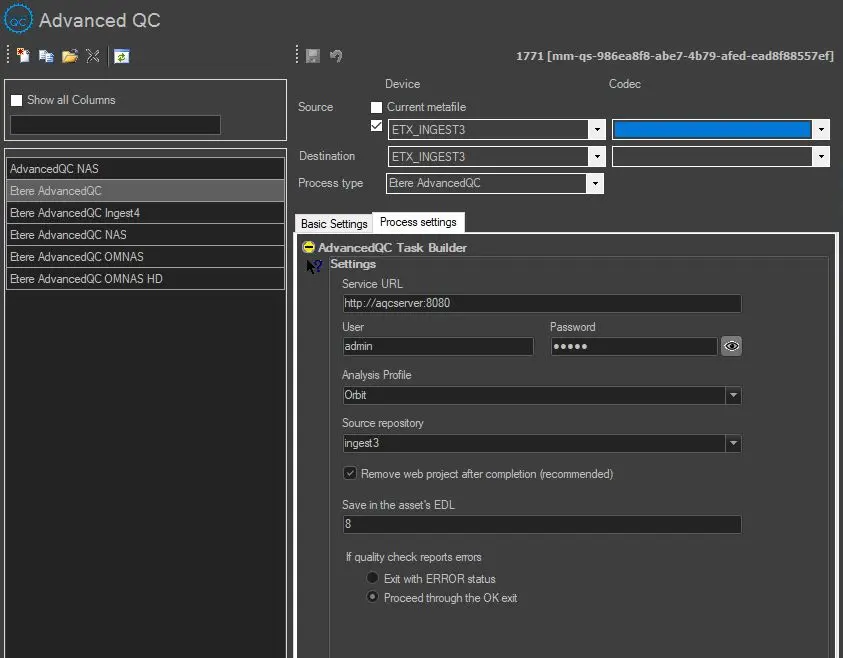The image size is (843, 658).
Task: Check the Current metafile checkbox
Action: point(377,107)
